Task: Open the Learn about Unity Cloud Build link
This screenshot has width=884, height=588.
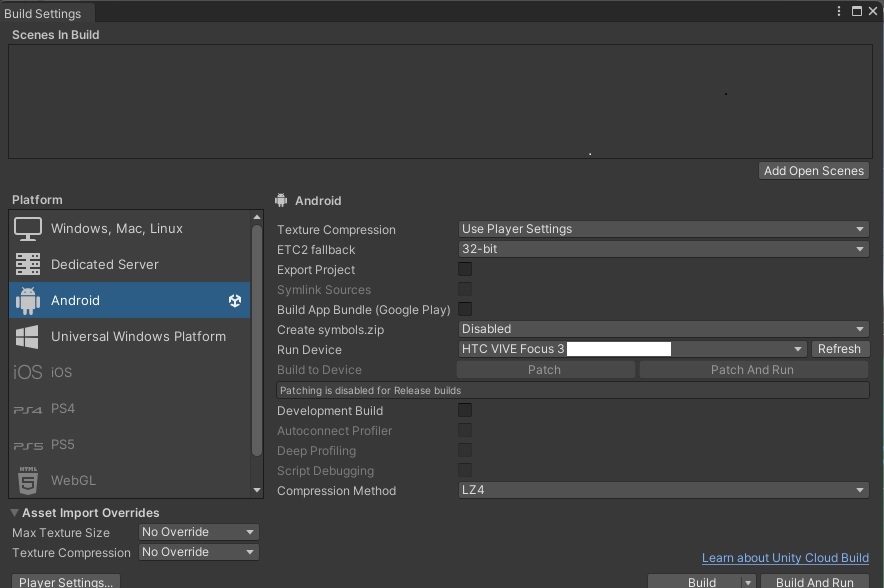Action: tap(785, 558)
